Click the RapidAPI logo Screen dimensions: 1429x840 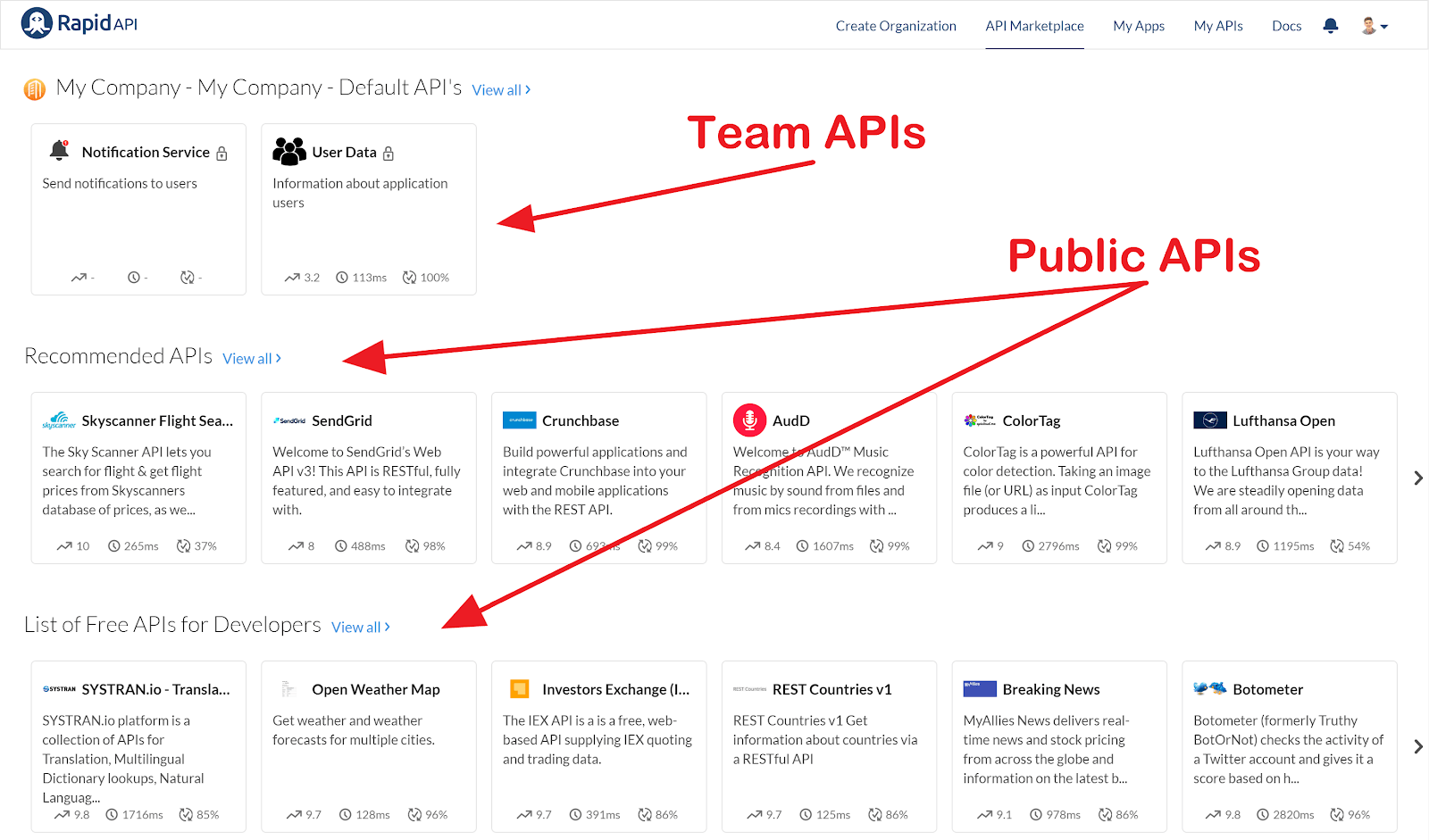click(79, 23)
